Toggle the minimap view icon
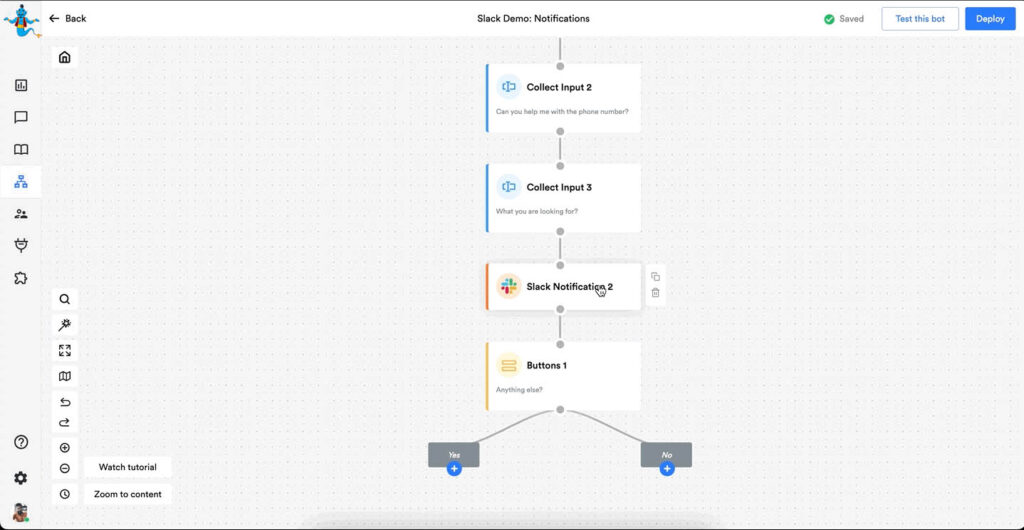Viewport: 1024px width, 530px height. [65, 376]
